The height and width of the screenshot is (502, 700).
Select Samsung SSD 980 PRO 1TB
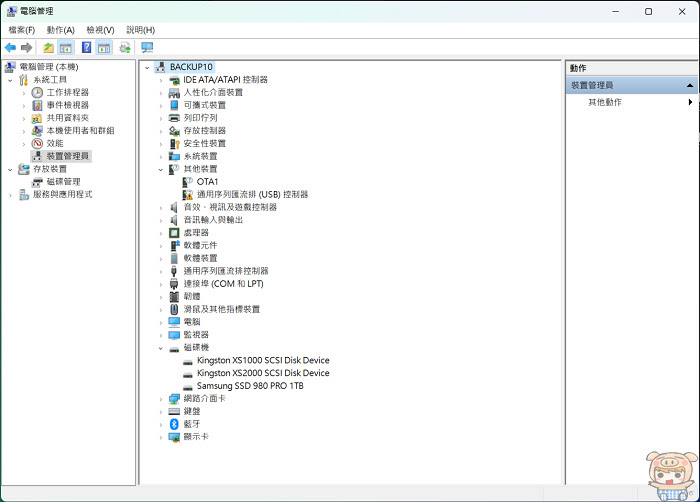tap(250, 386)
